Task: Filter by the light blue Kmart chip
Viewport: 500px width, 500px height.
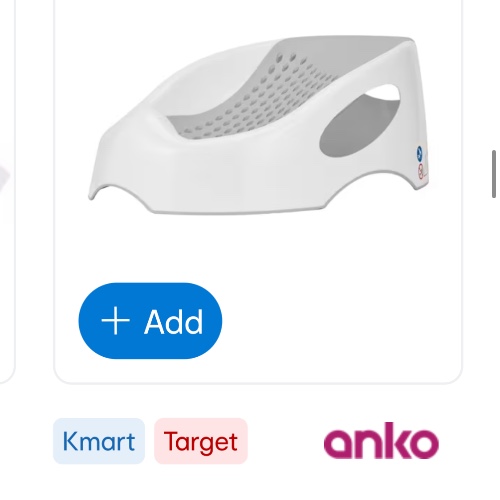Action: click(99, 441)
